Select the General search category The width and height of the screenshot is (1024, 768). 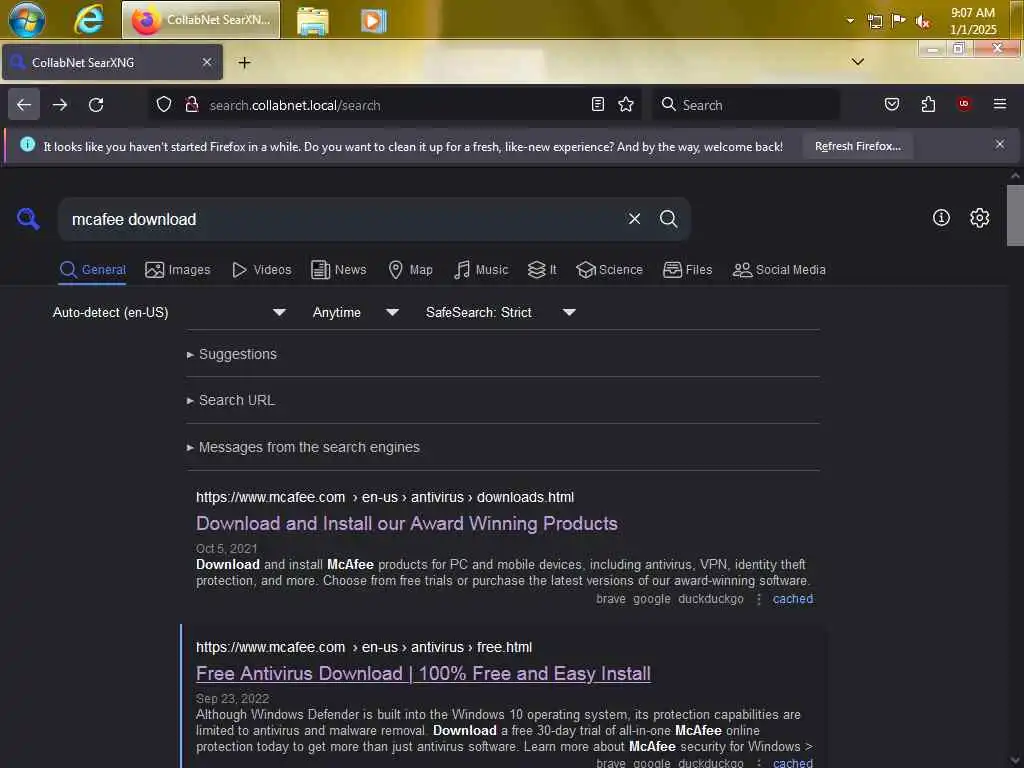tap(93, 270)
